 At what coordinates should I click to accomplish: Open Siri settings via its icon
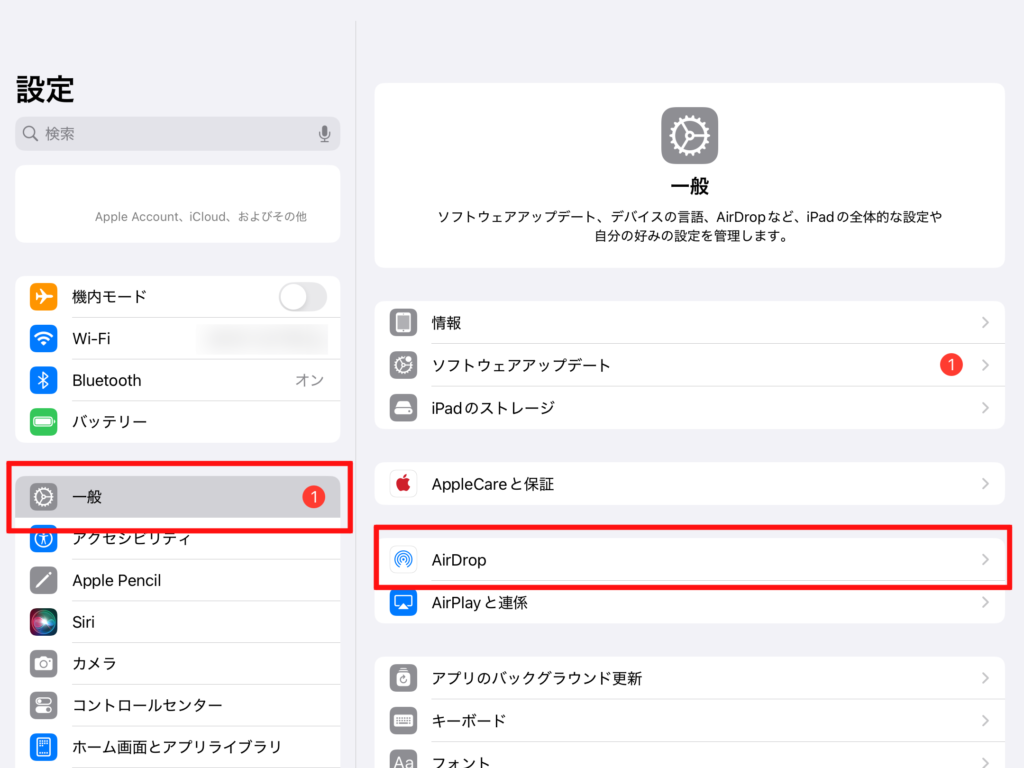coord(44,622)
